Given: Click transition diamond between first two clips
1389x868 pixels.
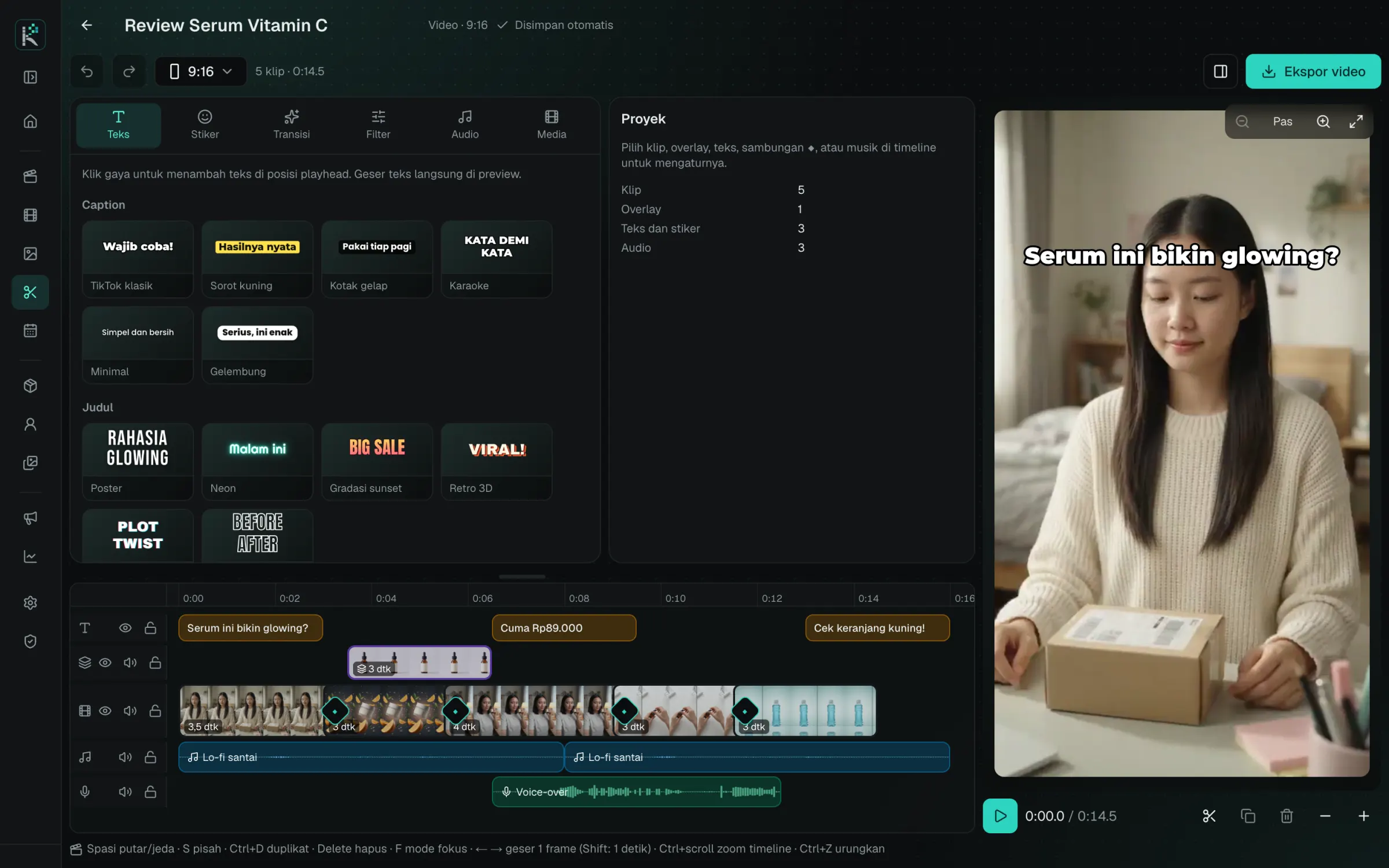Looking at the screenshot, I should (x=335, y=711).
